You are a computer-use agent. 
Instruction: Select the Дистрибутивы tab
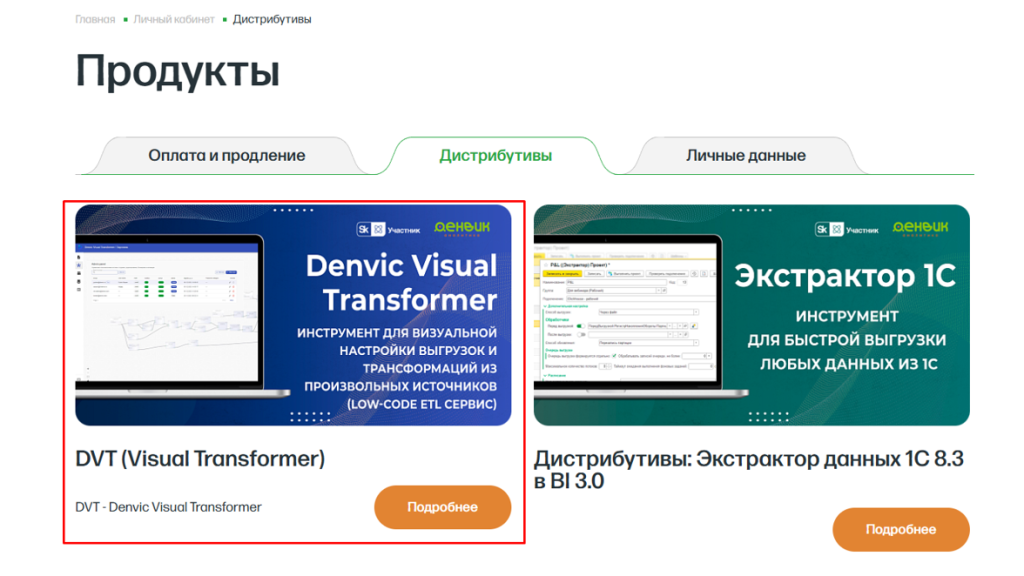496,155
